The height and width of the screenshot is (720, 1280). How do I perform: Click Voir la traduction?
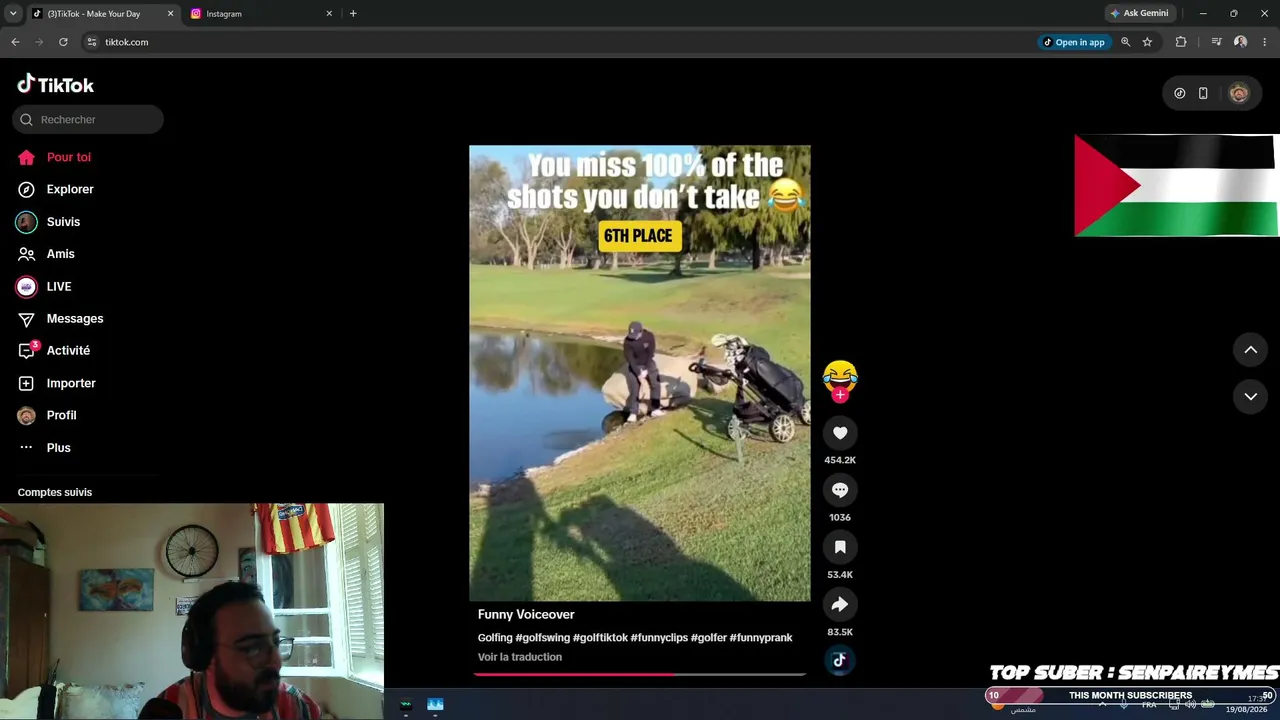(520, 657)
